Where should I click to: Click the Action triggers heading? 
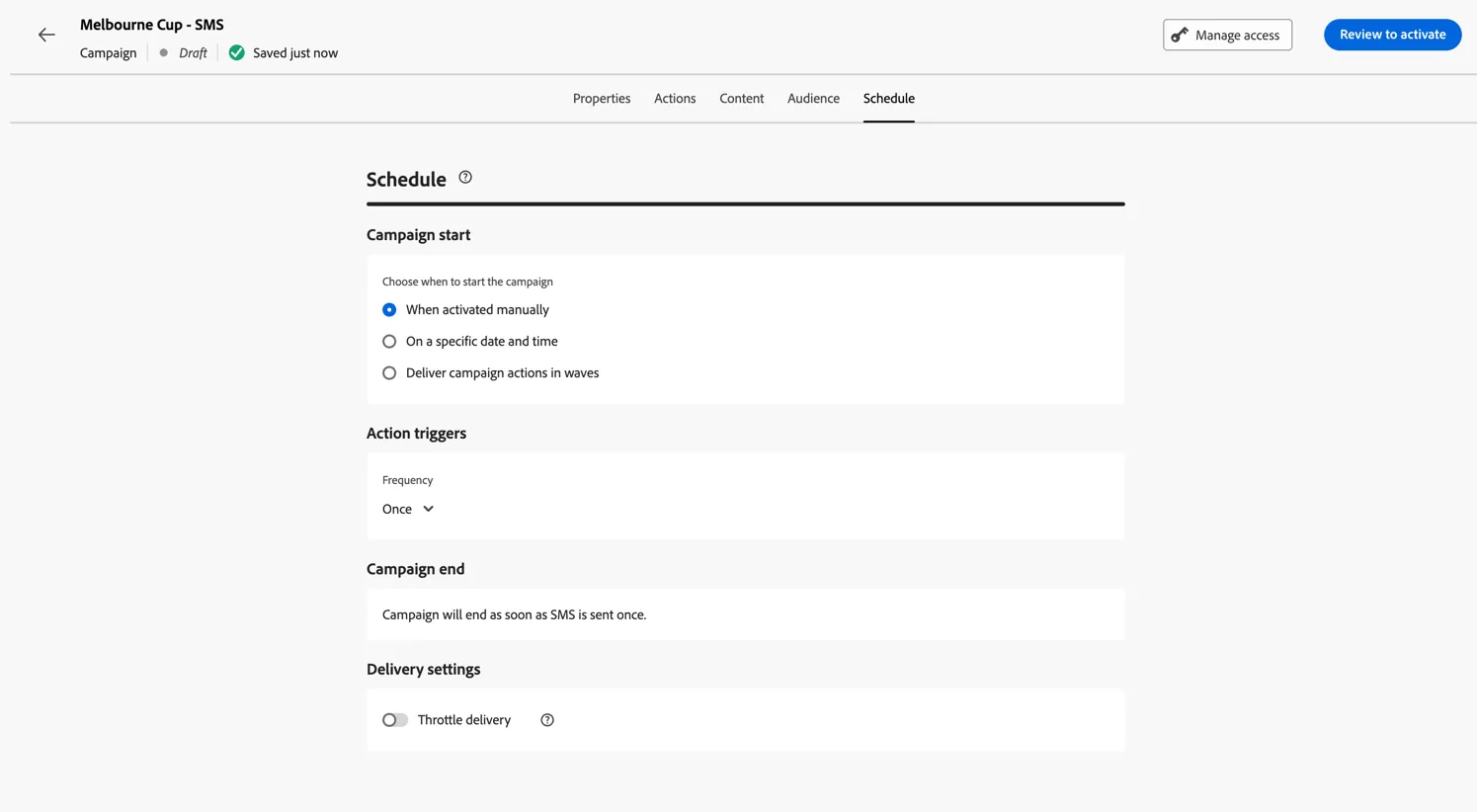tap(416, 434)
